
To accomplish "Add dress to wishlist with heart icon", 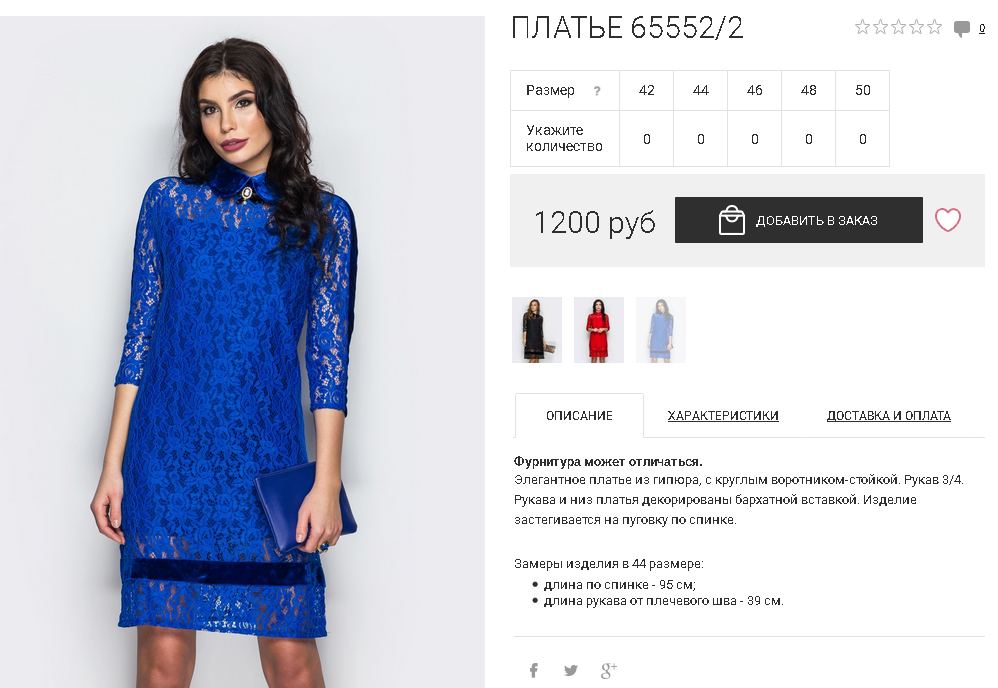I will tap(948, 220).
